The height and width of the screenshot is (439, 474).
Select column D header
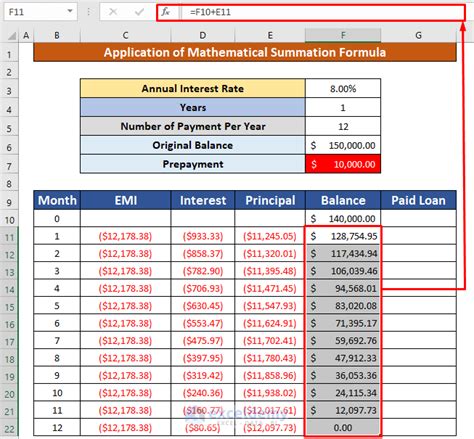pos(203,35)
